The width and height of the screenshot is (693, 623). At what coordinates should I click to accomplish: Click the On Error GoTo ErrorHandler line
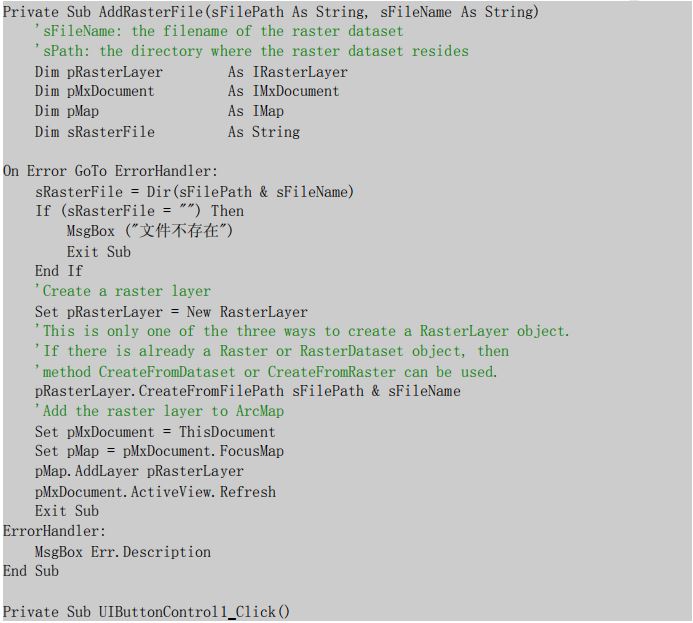(x=110, y=171)
